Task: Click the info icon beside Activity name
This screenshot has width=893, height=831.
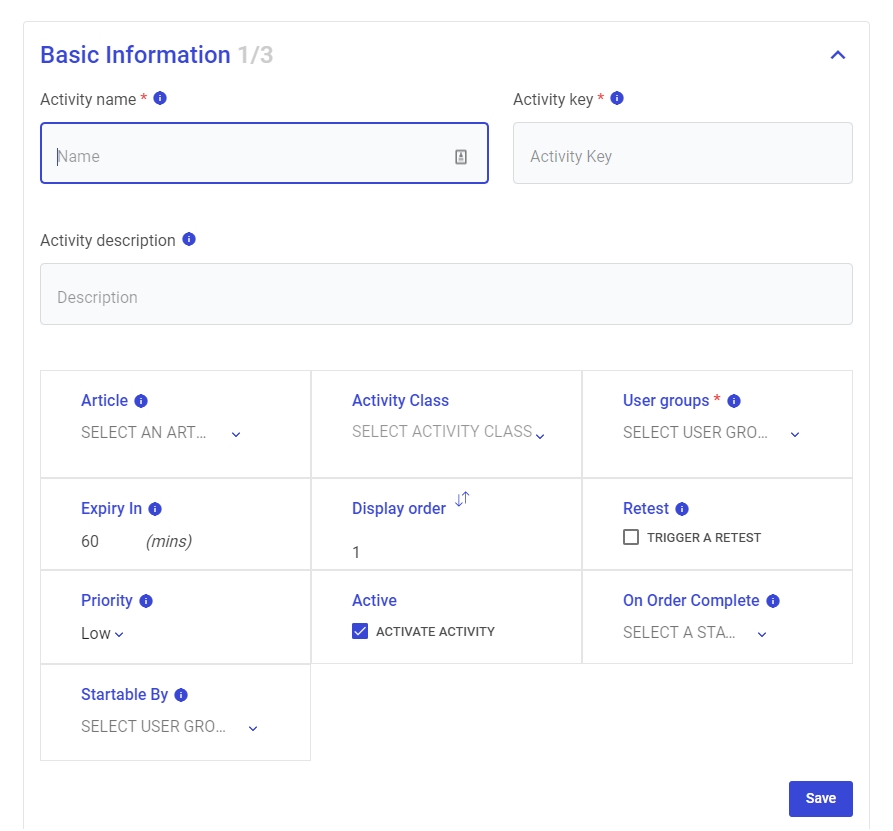Action: click(x=160, y=98)
